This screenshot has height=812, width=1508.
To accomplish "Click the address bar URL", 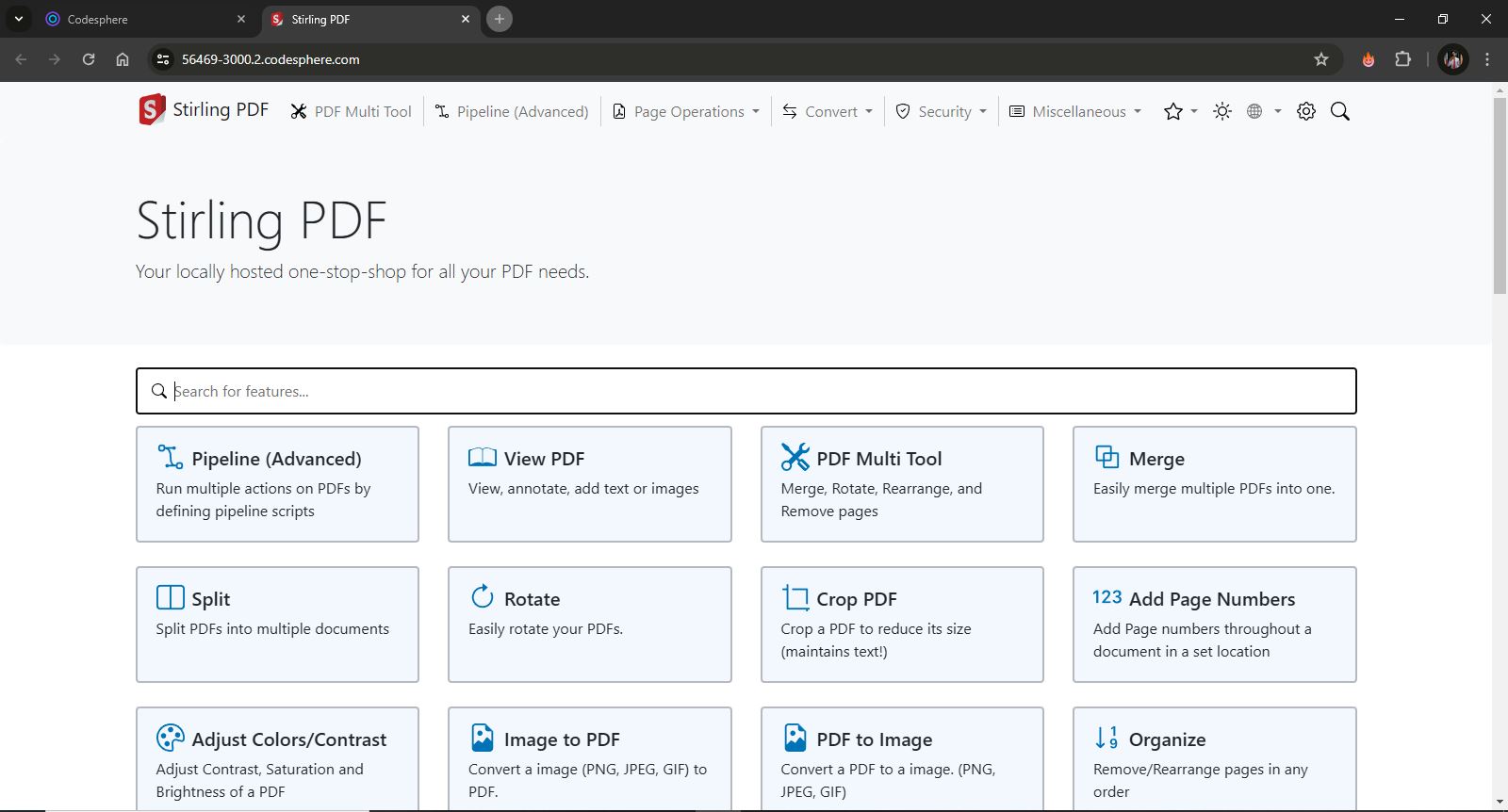I will click(x=270, y=59).
